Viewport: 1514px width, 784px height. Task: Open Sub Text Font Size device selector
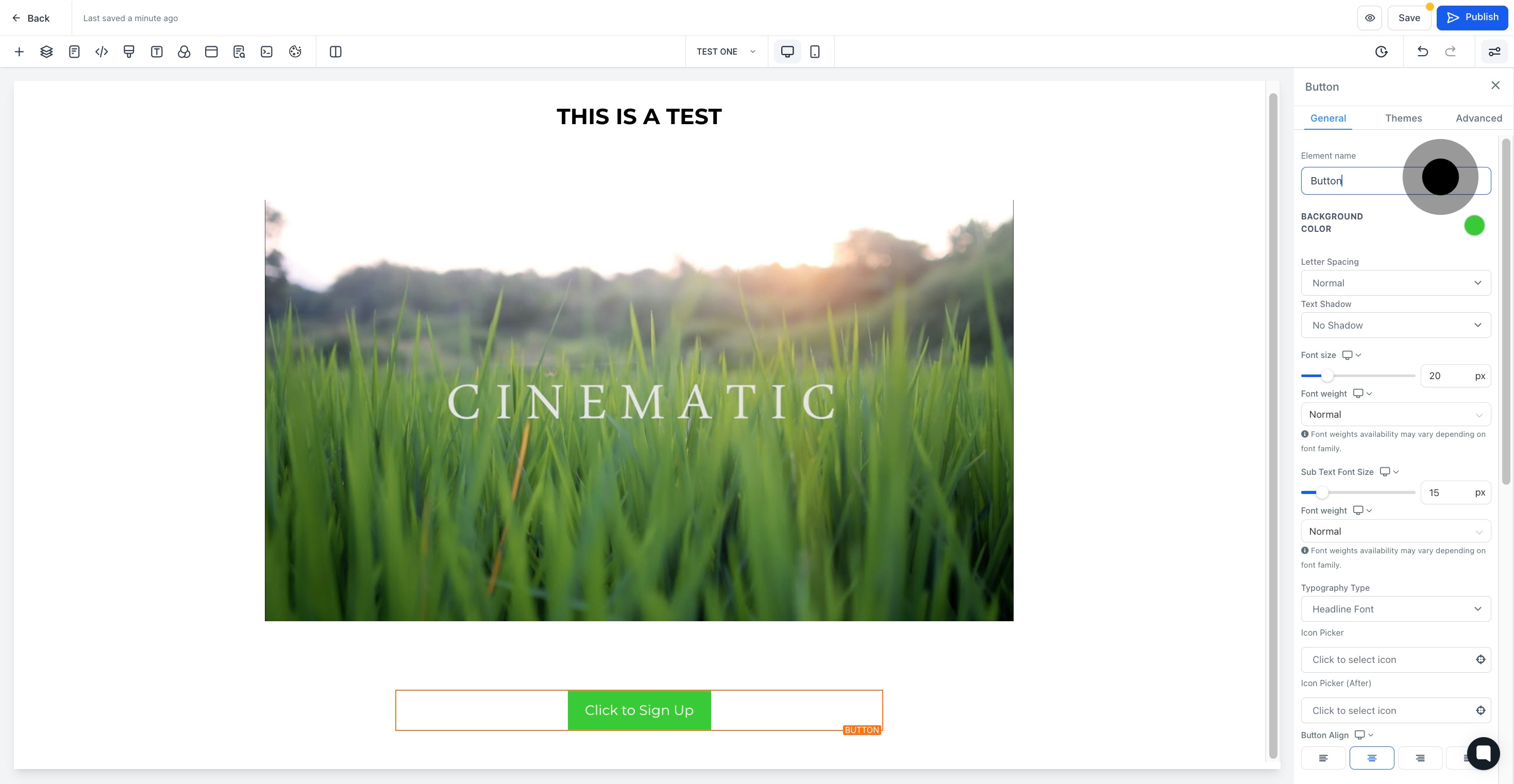[1389, 472]
